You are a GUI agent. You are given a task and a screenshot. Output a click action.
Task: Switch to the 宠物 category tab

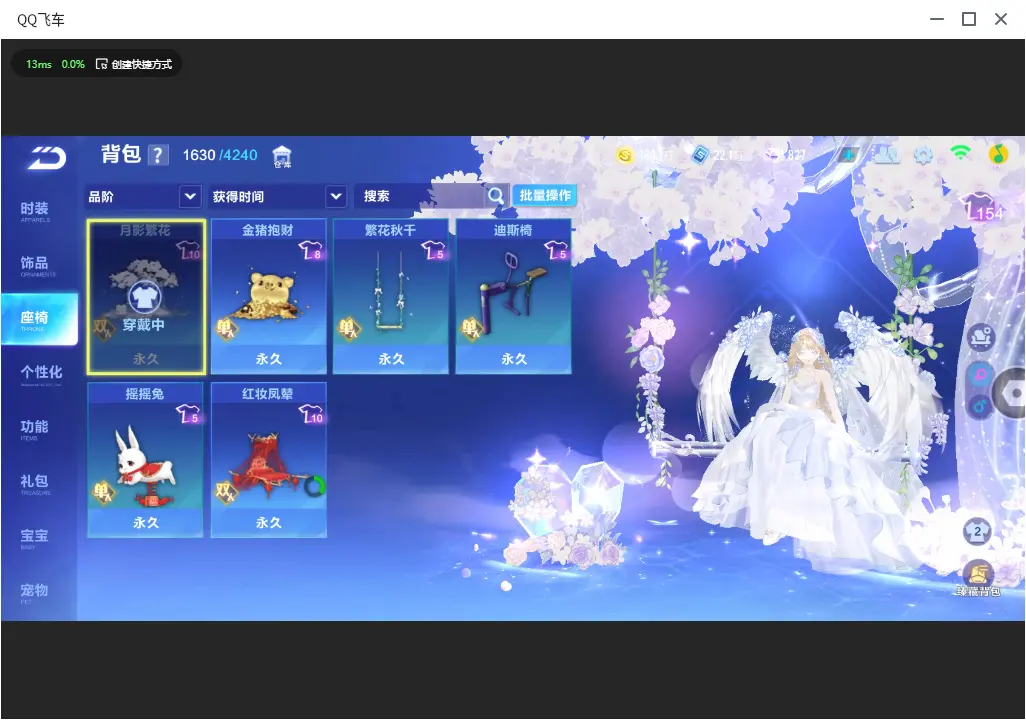pos(35,591)
